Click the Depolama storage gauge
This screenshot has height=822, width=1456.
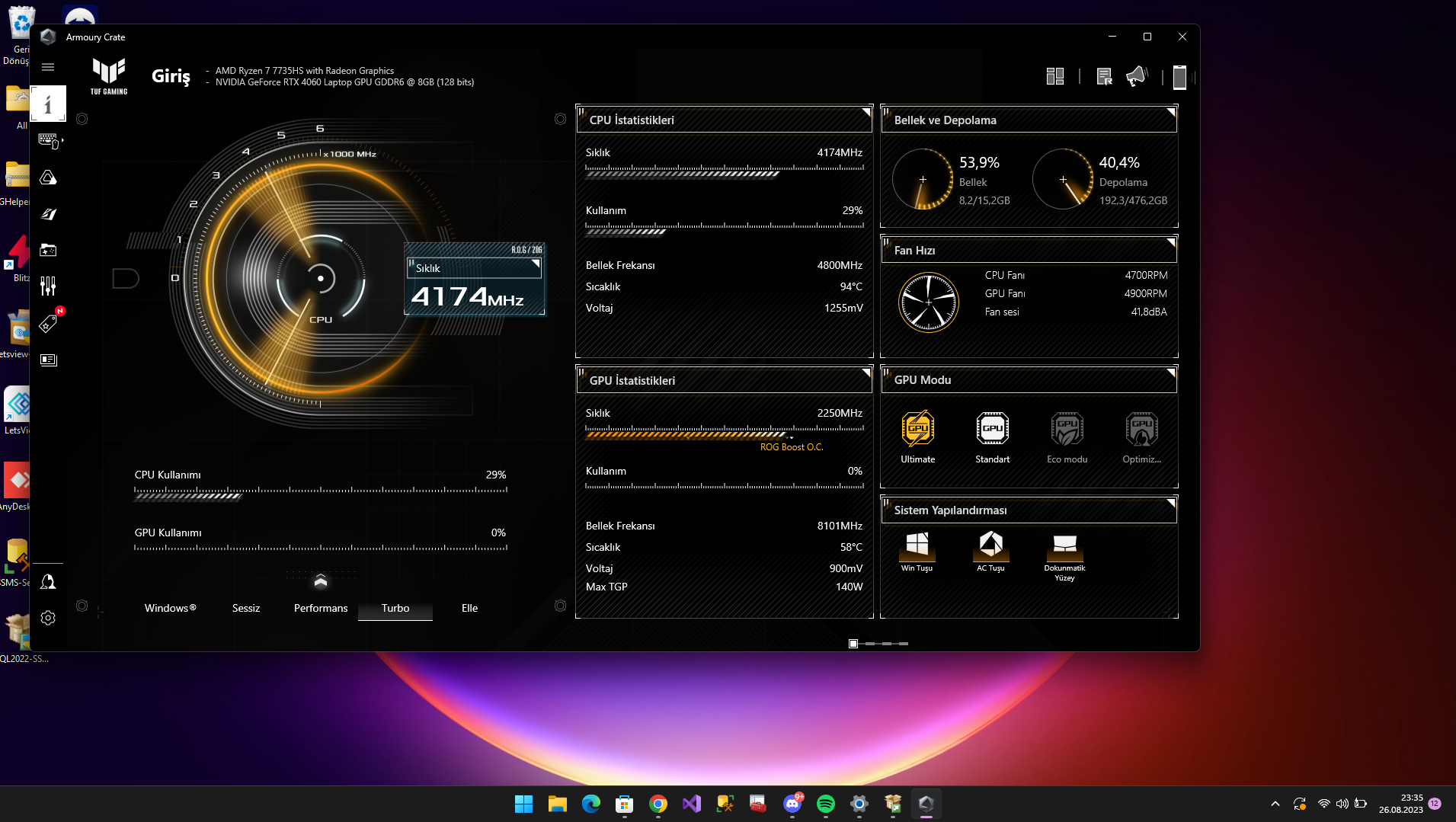coord(1063,180)
